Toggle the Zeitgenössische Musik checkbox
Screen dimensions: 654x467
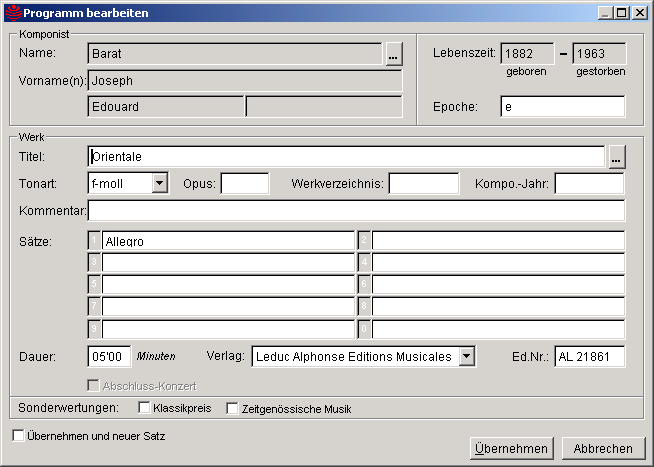(x=233, y=408)
